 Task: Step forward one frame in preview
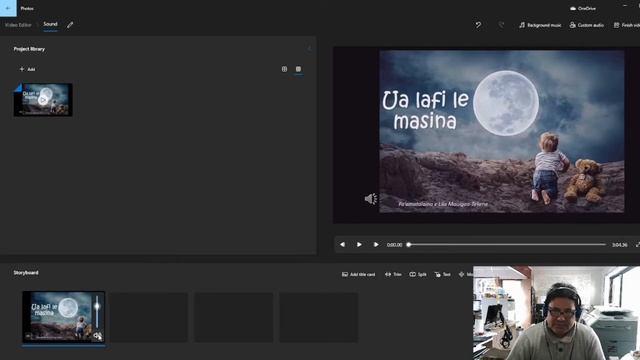[376, 244]
